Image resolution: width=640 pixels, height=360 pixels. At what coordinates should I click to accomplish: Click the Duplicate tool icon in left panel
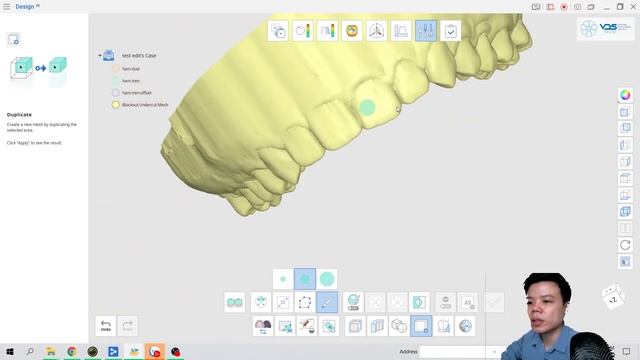tap(13, 40)
